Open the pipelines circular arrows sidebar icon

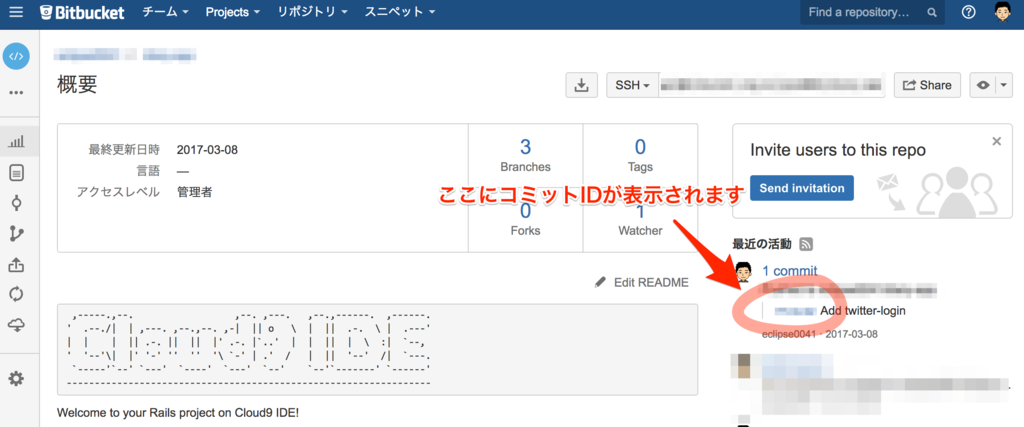pos(16,294)
